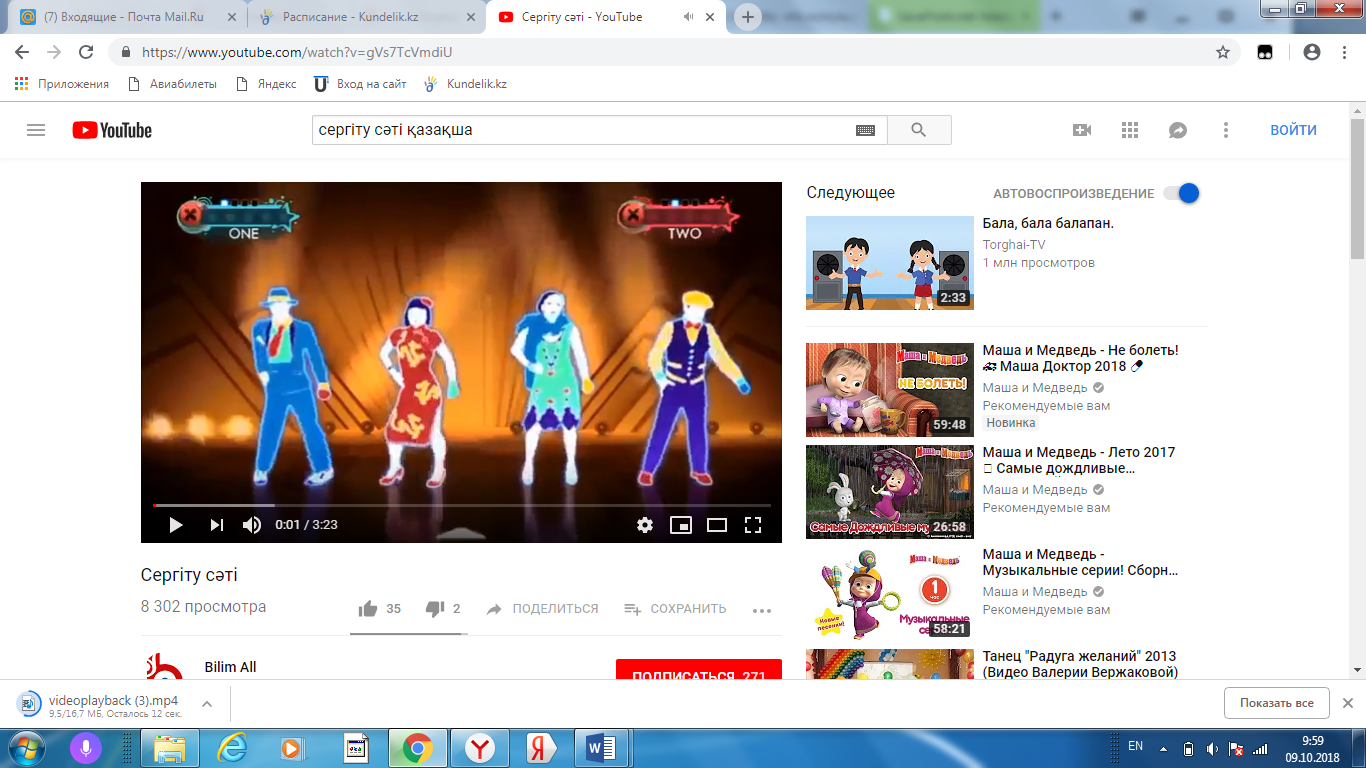Expand the videoplayback (3).mp4 download options
The width and height of the screenshot is (1366, 768).
[x=207, y=703]
